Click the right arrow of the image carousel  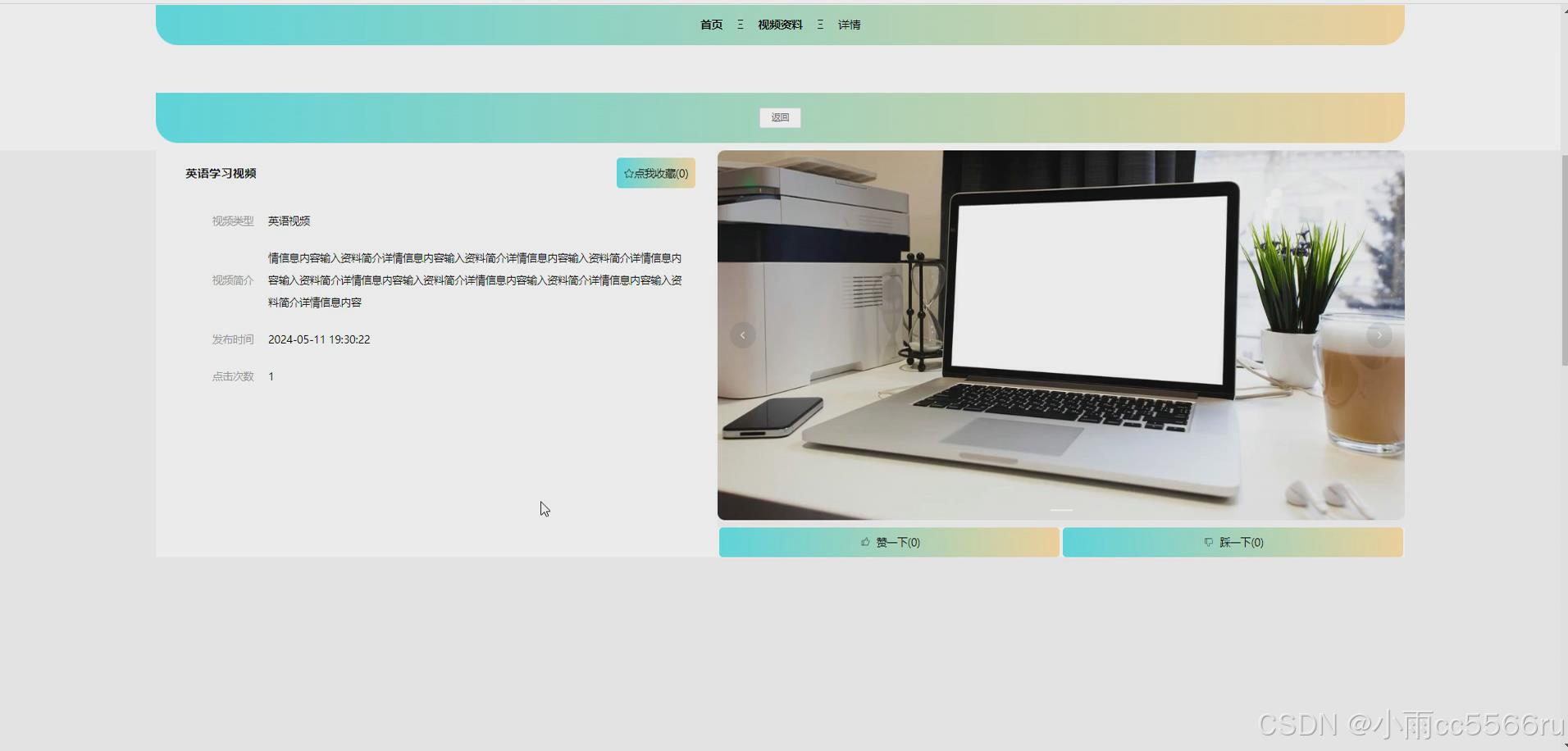(1379, 335)
